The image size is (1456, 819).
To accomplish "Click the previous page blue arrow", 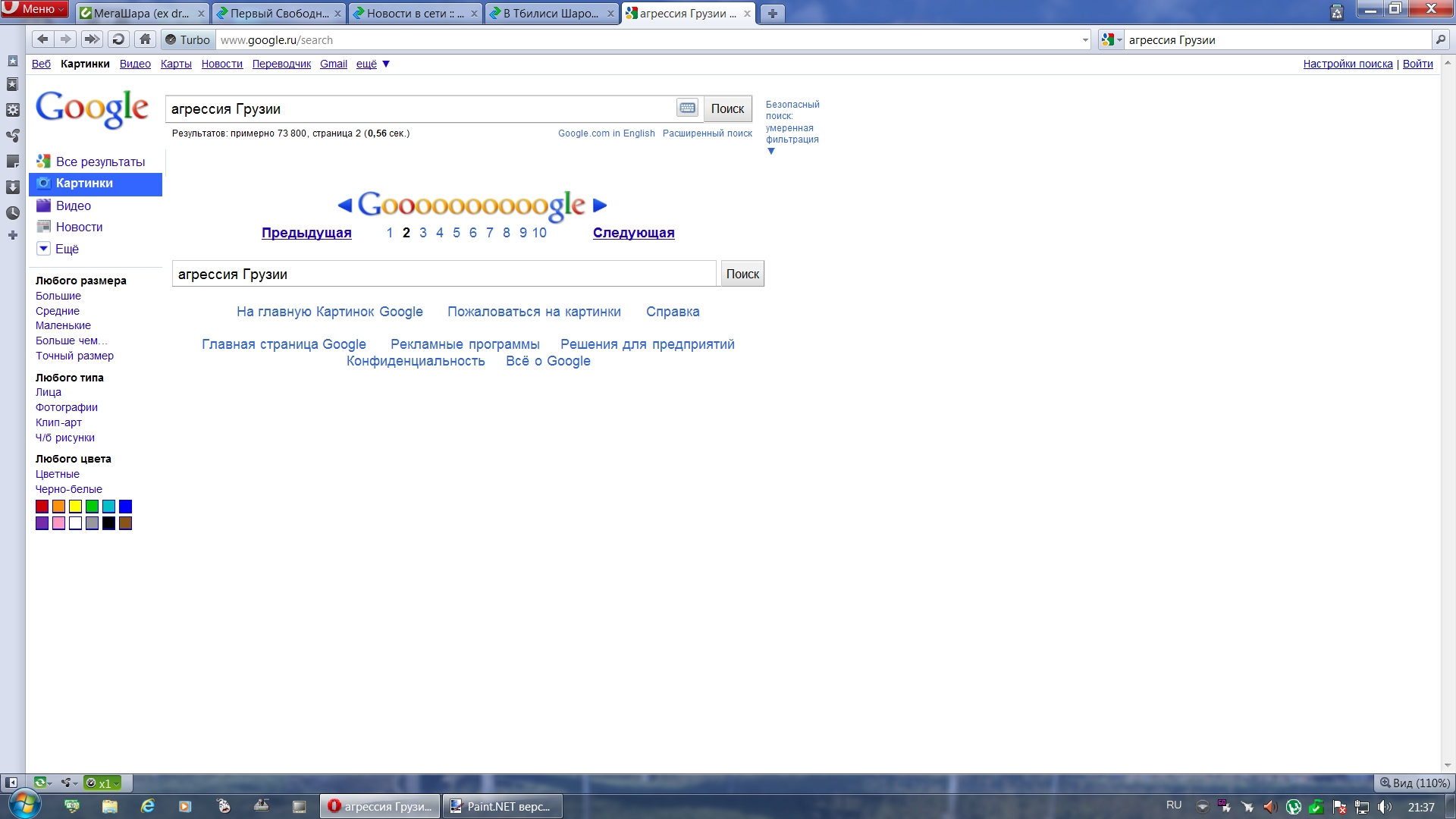I will (x=345, y=206).
